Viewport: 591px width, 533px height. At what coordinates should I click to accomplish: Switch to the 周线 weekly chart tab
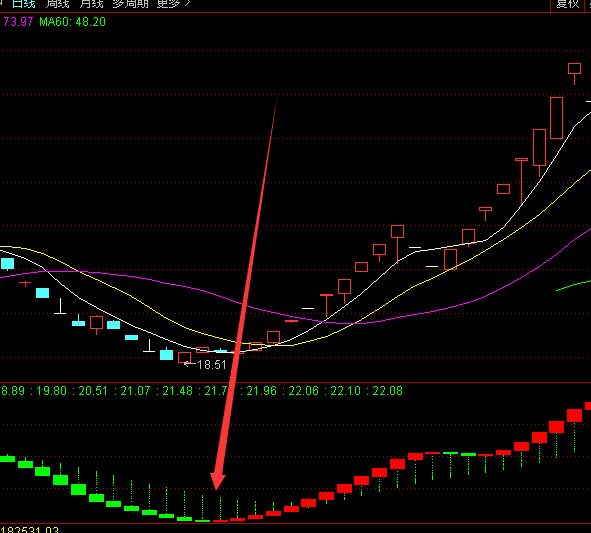click(x=57, y=4)
